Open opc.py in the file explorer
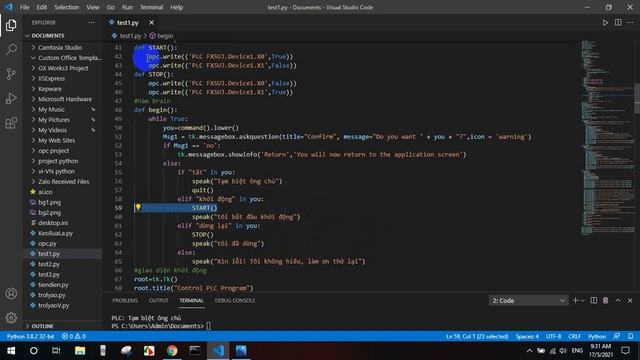Viewport: 640px width, 360px height. (47, 243)
